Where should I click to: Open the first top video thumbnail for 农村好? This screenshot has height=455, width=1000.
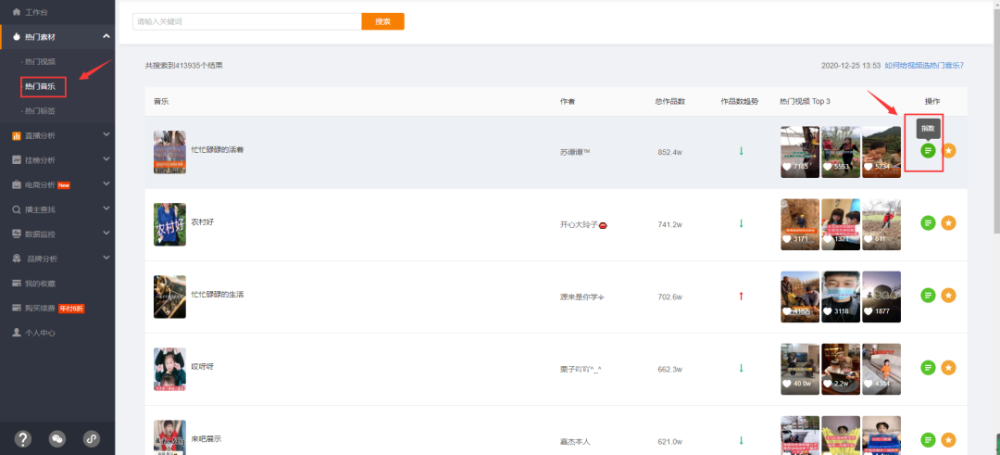(800, 224)
